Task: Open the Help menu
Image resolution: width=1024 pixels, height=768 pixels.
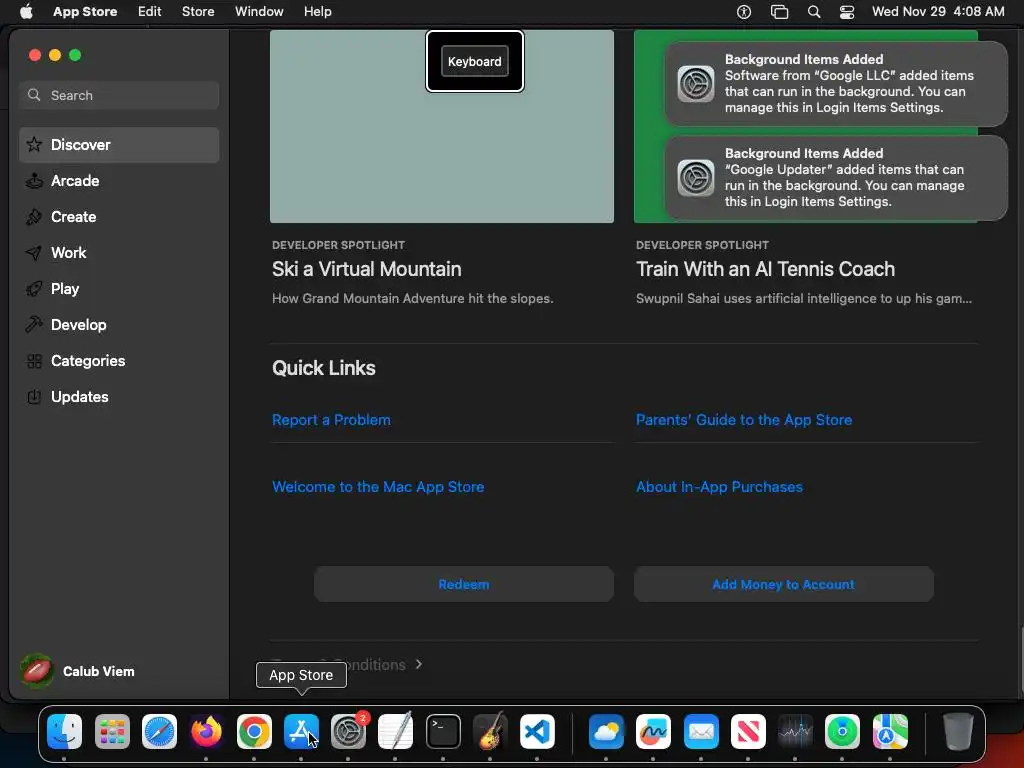Action: click(317, 11)
